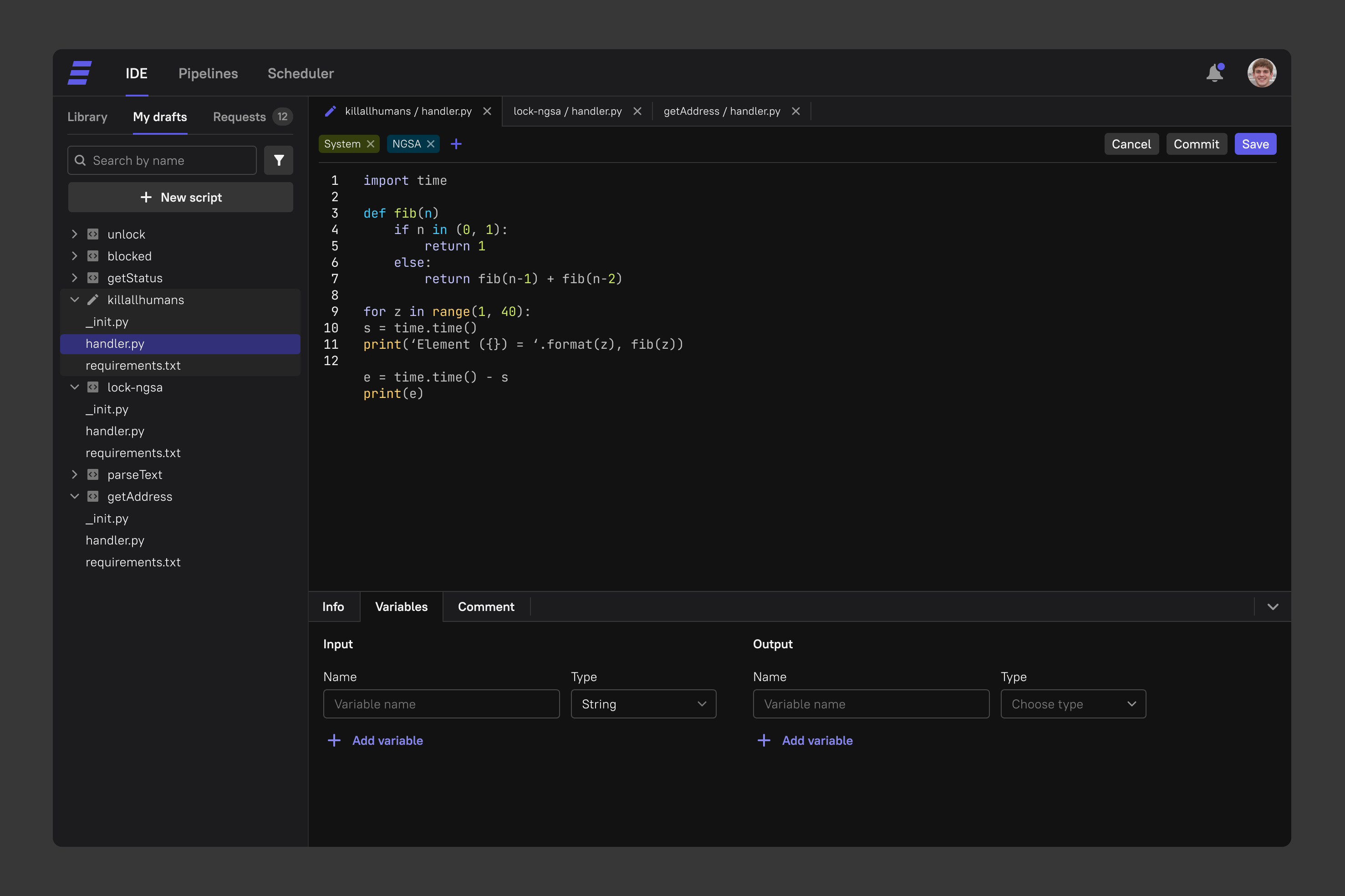Click the filter funnel icon
Image resolution: width=1345 pixels, height=896 pixels.
[x=279, y=161]
